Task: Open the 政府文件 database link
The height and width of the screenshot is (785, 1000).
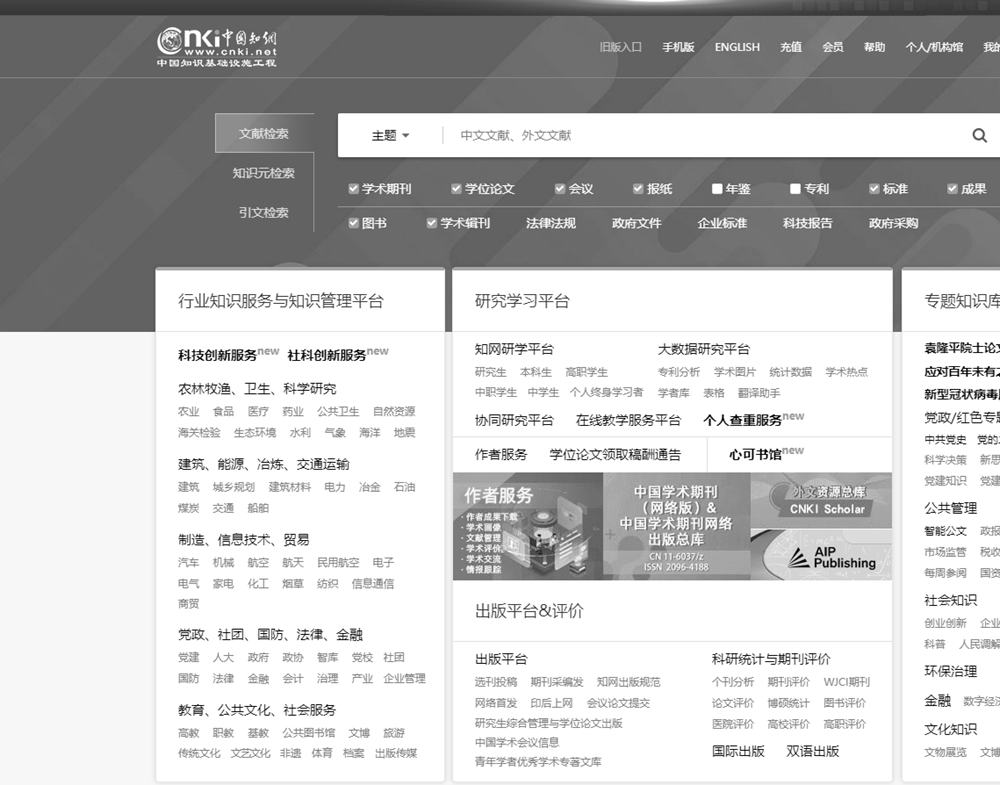Action: pyautogui.click(x=636, y=223)
